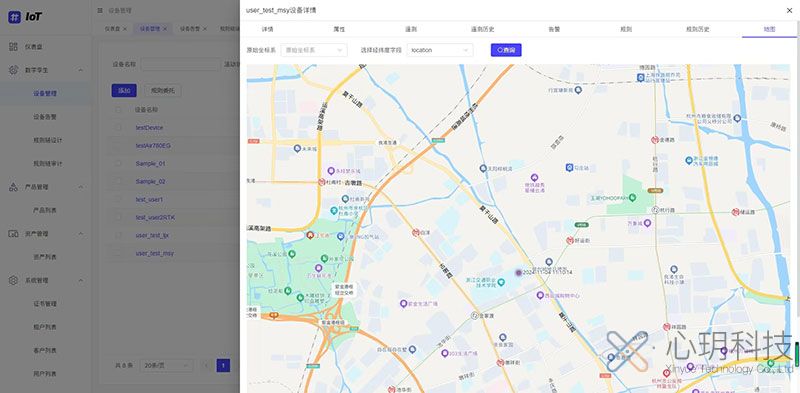Close the 设备告警 page tab

(205, 29)
